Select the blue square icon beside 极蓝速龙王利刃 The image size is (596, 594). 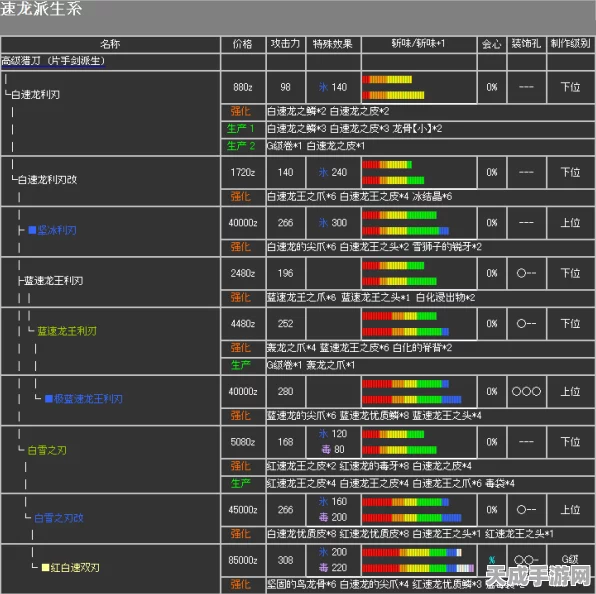coord(49,399)
